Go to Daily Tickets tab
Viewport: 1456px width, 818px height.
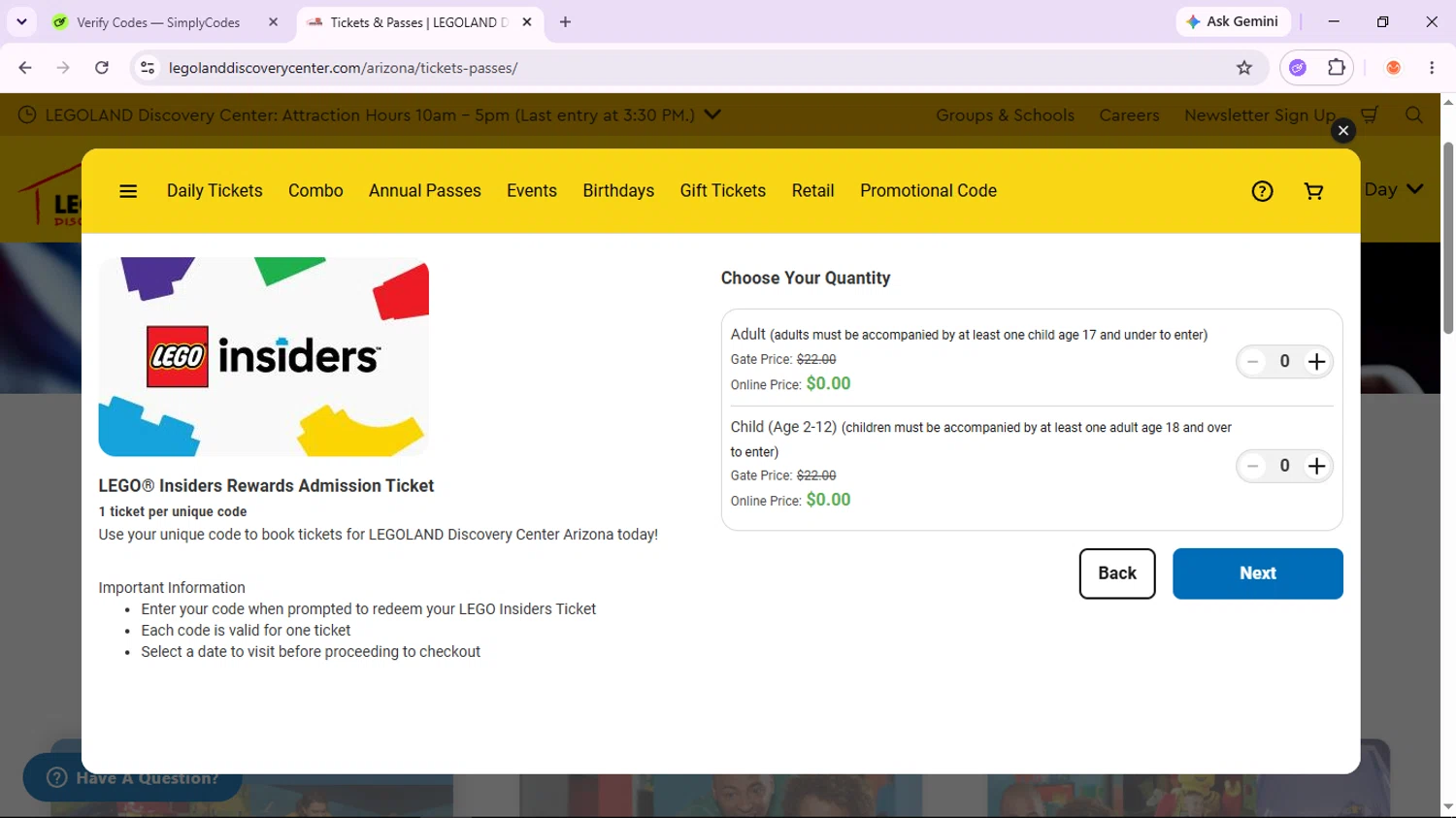[x=215, y=191]
